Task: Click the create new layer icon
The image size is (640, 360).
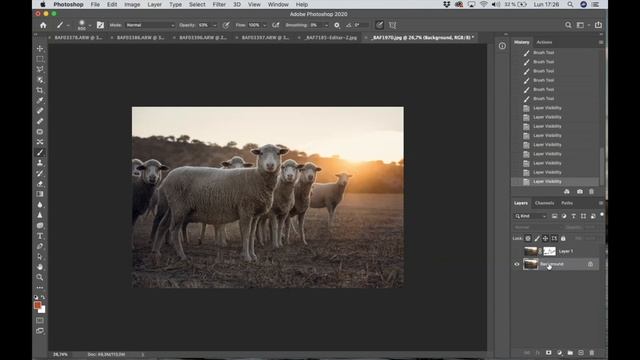Action: click(x=581, y=353)
